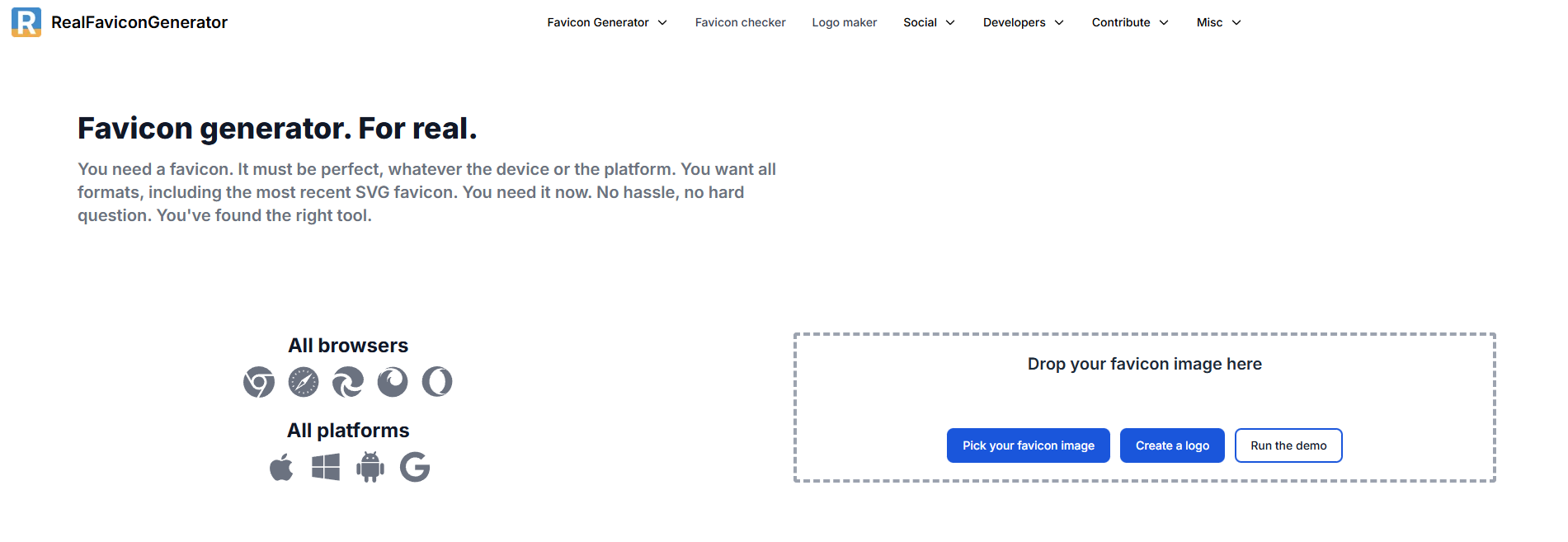Click the 'All platforms' heading
This screenshot has height=542, width=1568.
348,431
